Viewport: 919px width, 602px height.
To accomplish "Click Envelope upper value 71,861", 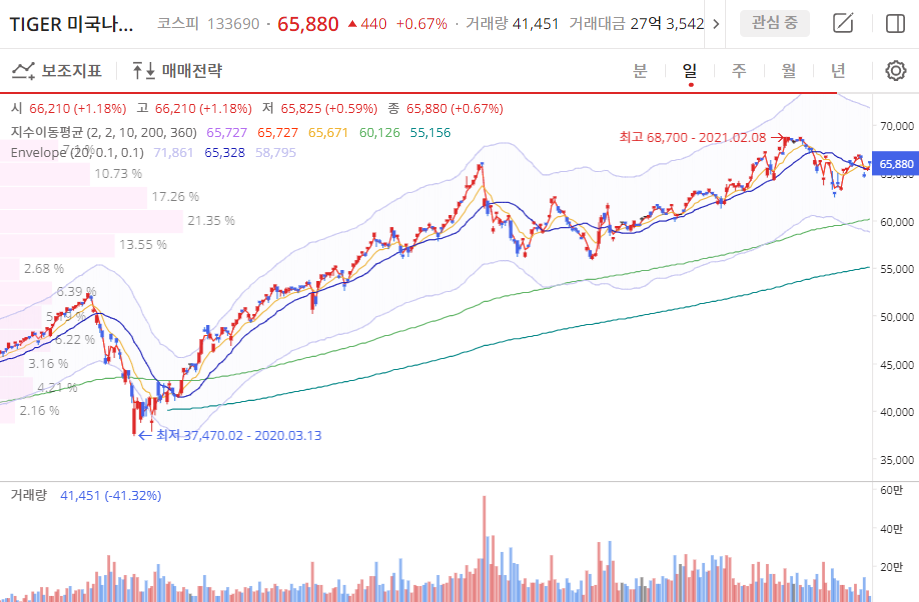I will pyautogui.click(x=173, y=152).
